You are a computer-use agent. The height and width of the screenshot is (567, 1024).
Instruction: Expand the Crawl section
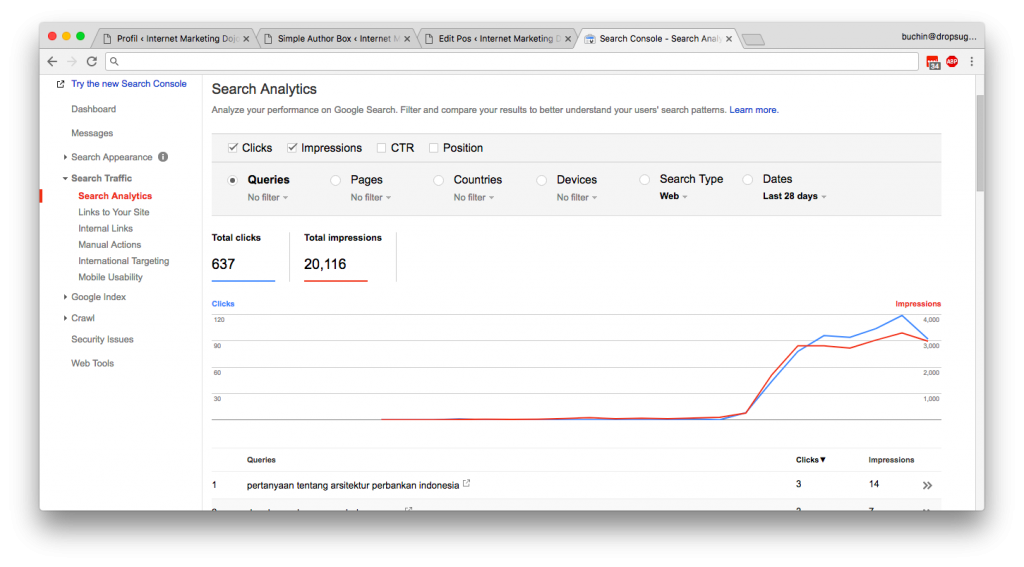pyautogui.click(x=65, y=318)
